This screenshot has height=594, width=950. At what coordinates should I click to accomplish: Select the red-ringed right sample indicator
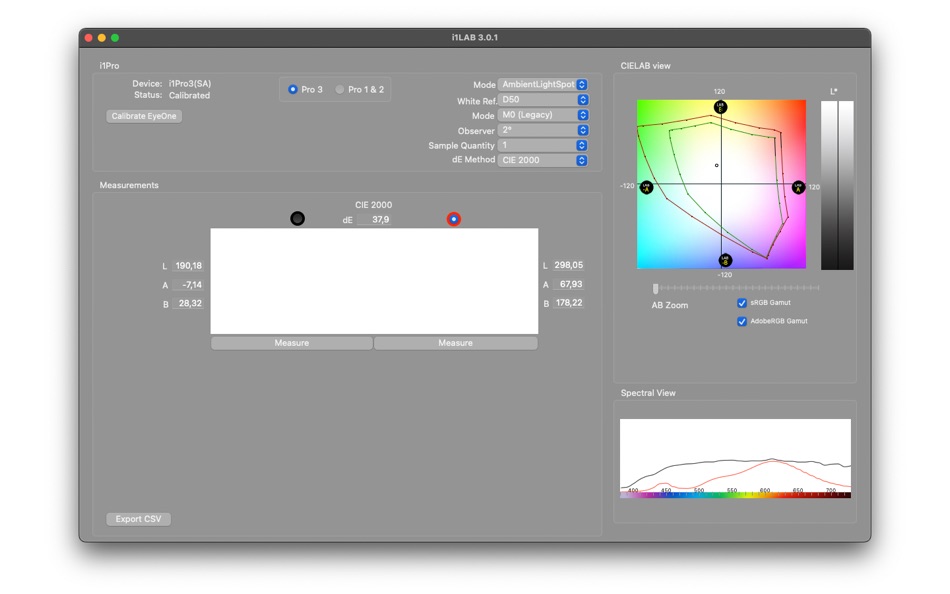(x=453, y=219)
